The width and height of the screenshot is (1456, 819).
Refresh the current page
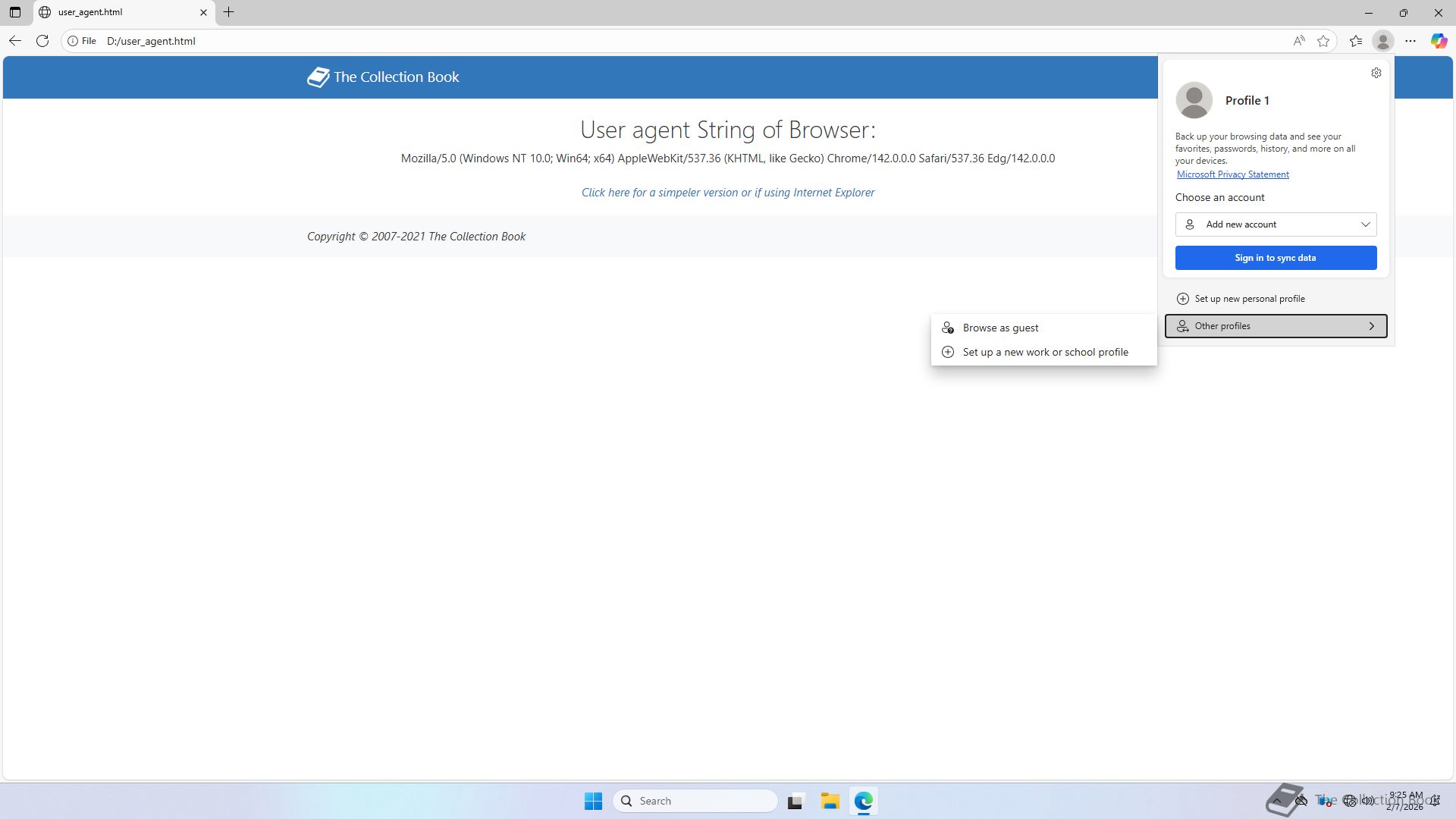[42, 41]
